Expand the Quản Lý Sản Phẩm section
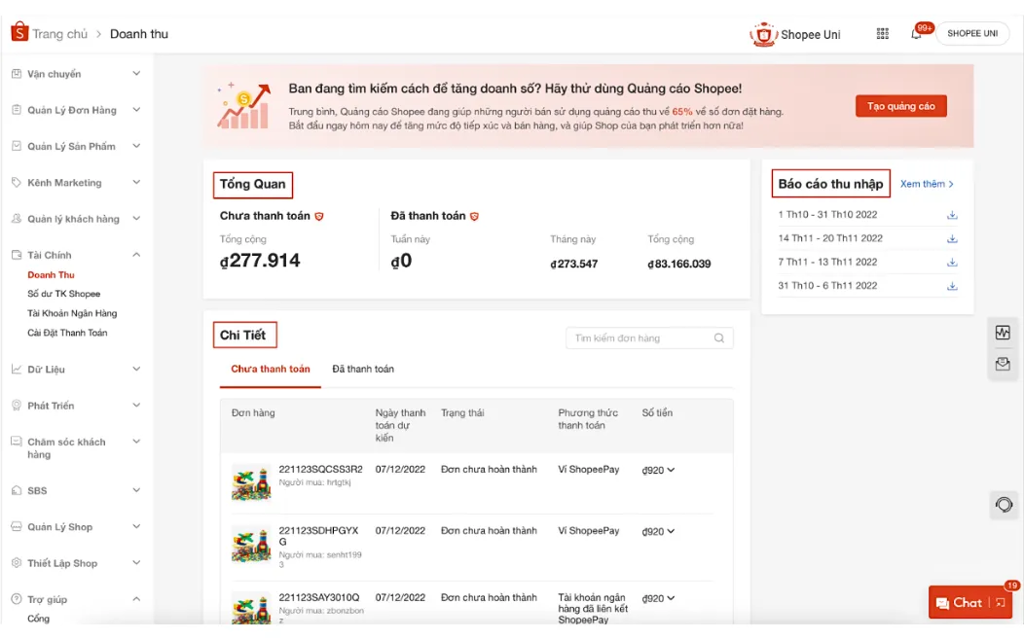This screenshot has width=1024, height=639. click(136, 146)
